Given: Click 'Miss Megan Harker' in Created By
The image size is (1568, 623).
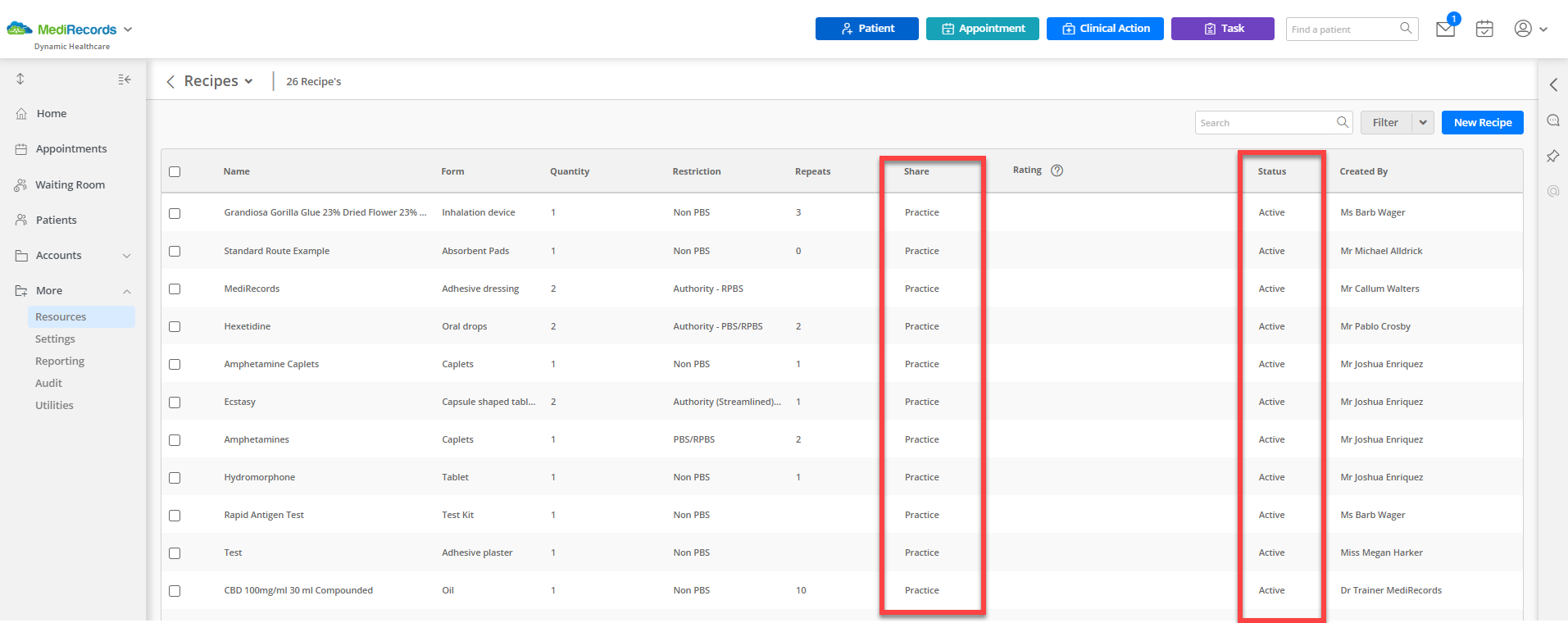Looking at the screenshot, I should [x=1381, y=553].
